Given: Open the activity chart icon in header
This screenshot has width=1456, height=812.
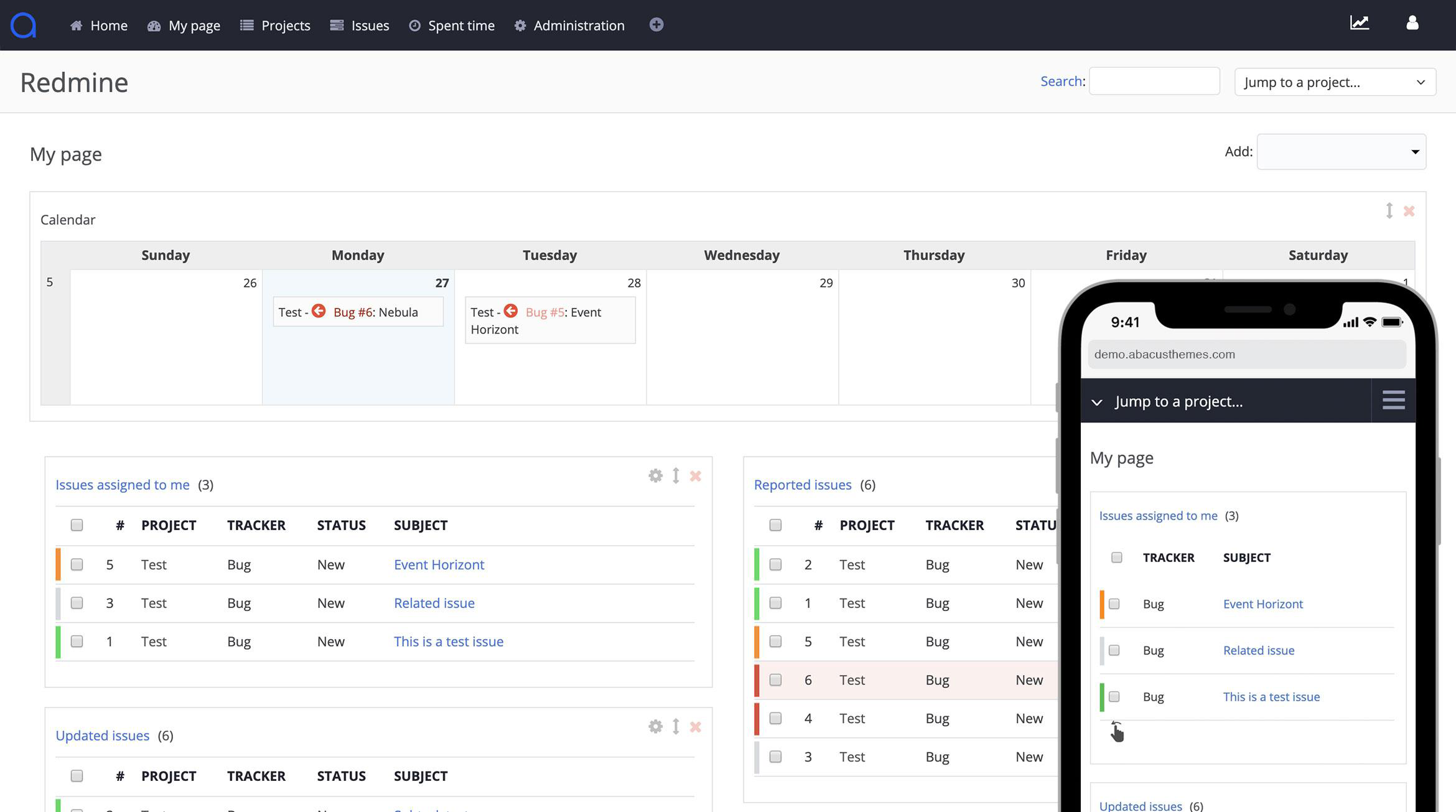Looking at the screenshot, I should click(x=1359, y=24).
